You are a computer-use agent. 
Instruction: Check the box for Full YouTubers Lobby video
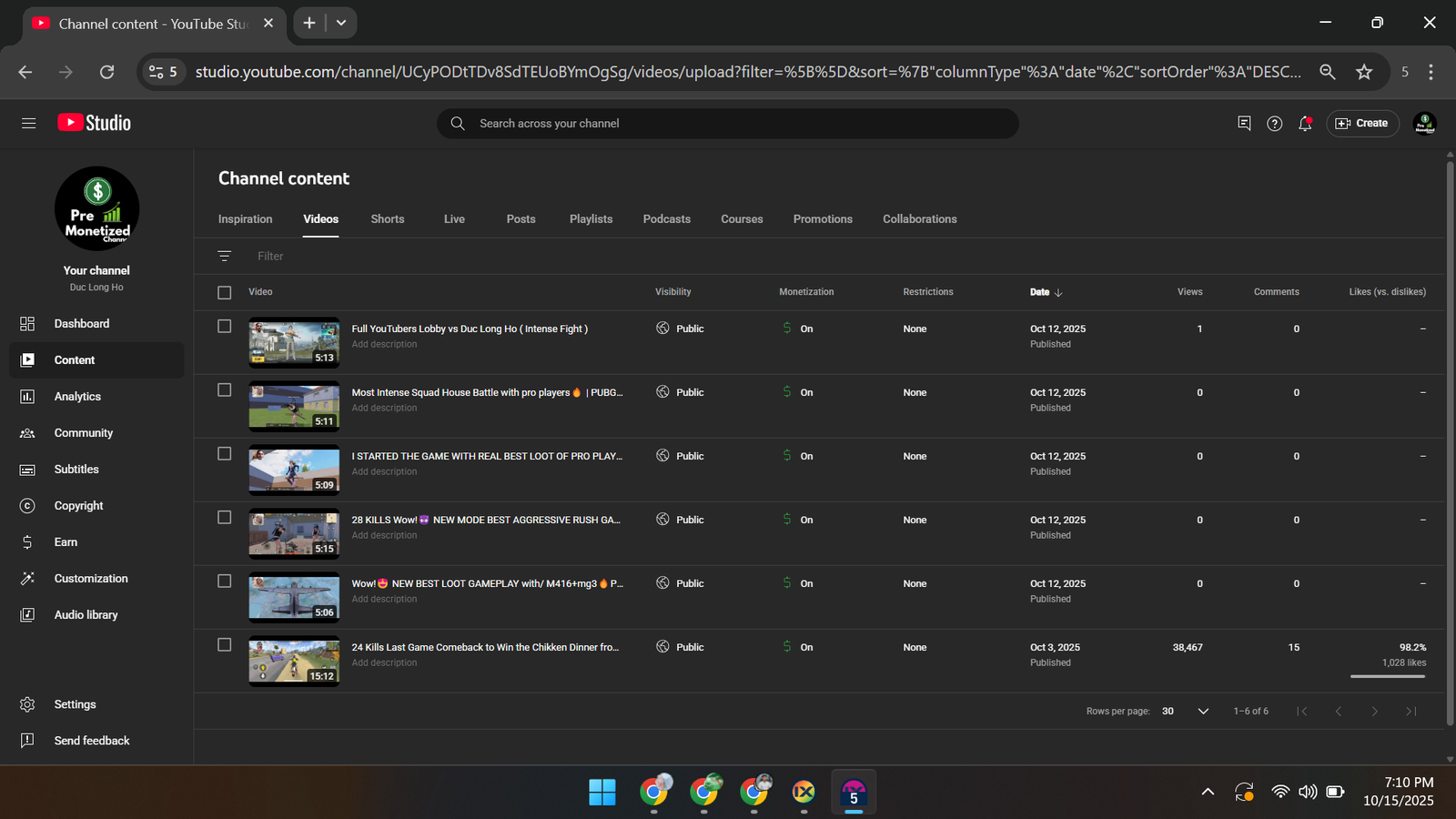click(x=225, y=327)
